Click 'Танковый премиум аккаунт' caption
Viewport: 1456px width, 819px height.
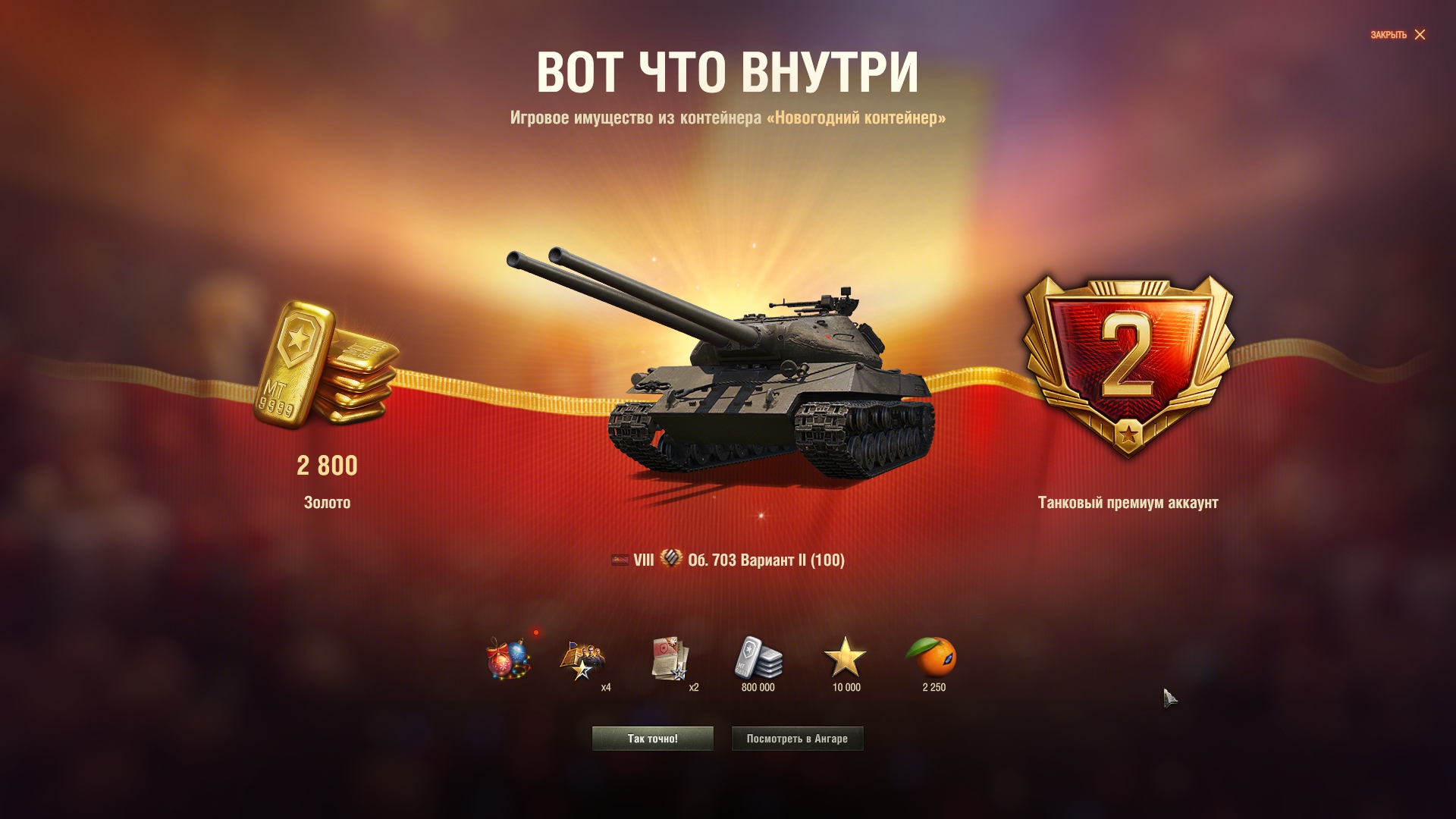(1128, 503)
